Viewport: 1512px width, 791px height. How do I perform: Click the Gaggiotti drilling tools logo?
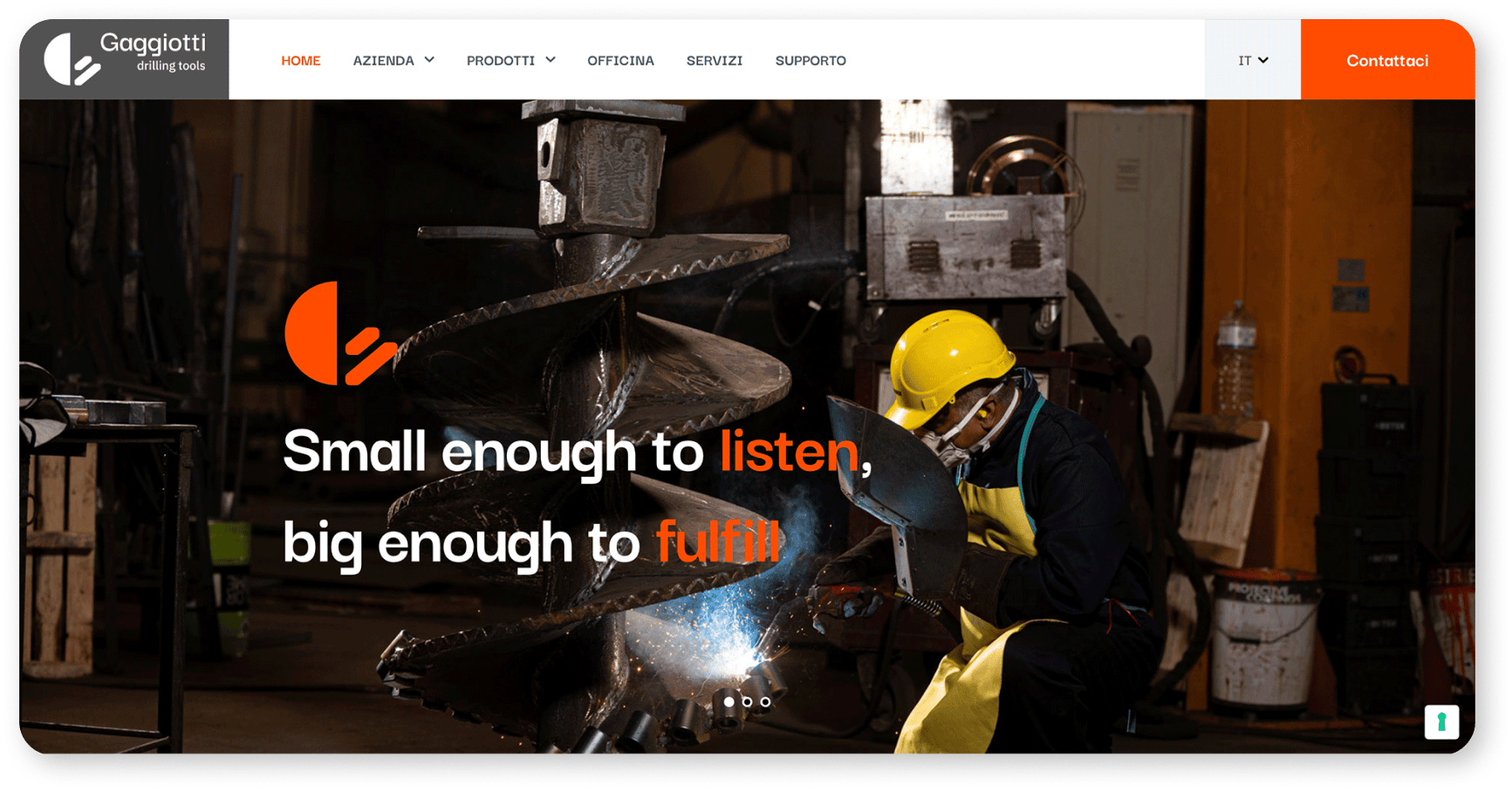125,59
